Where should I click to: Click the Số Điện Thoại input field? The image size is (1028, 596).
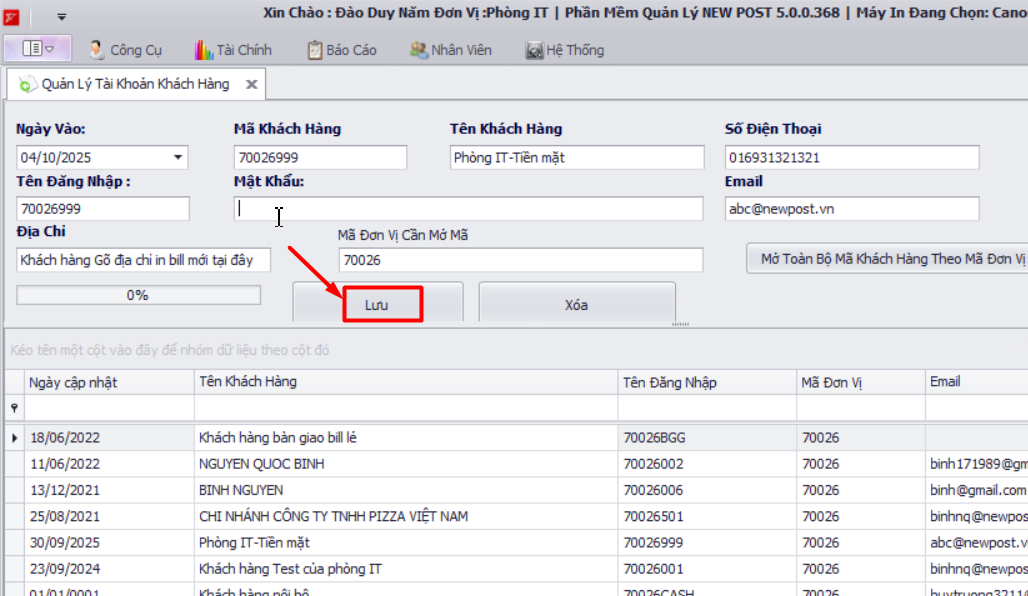click(x=851, y=157)
